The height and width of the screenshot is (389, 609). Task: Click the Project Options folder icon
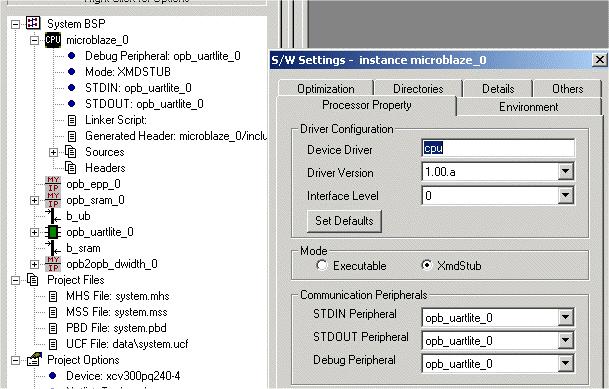point(34,359)
